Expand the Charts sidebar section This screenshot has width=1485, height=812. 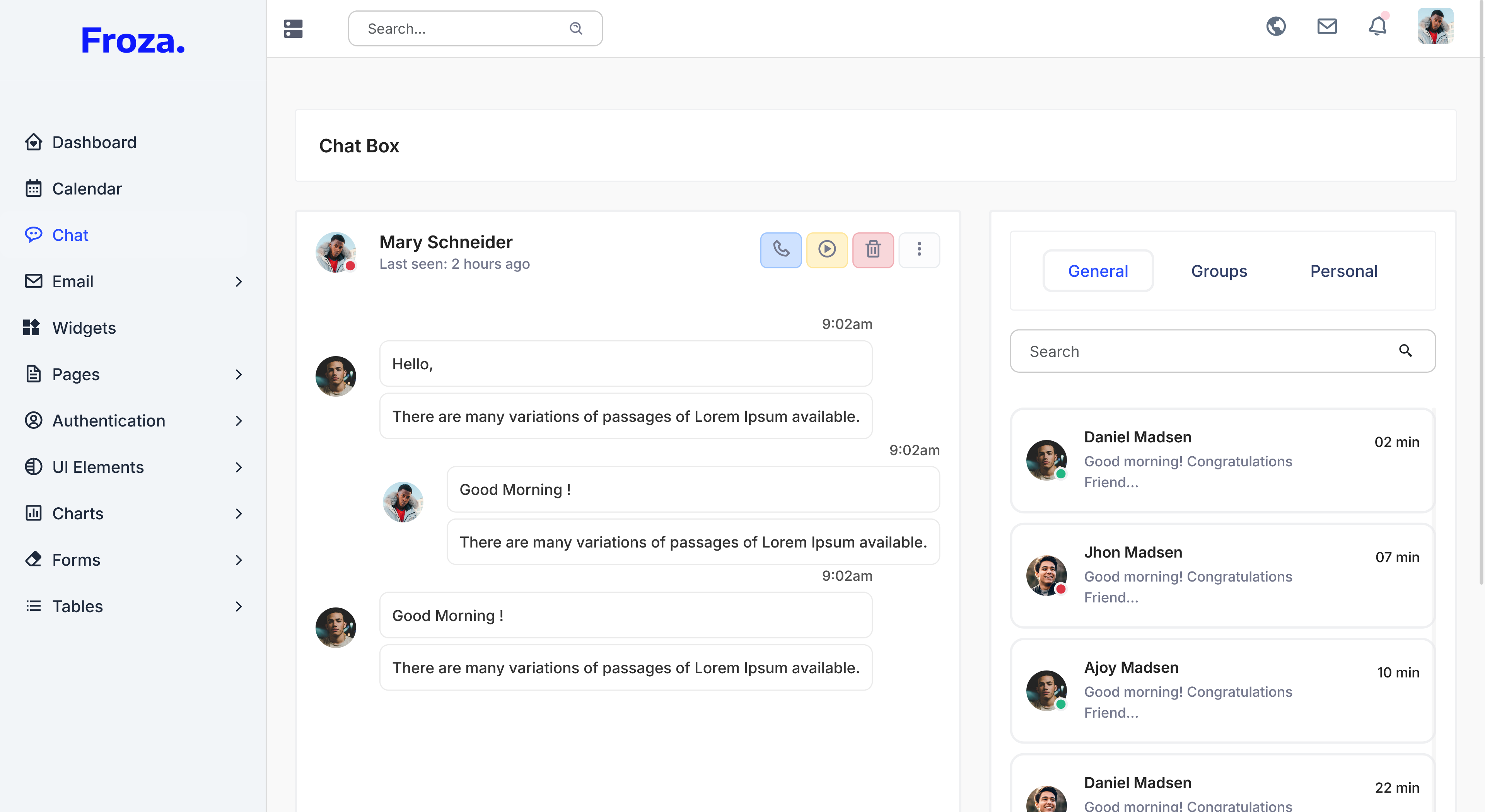click(239, 513)
